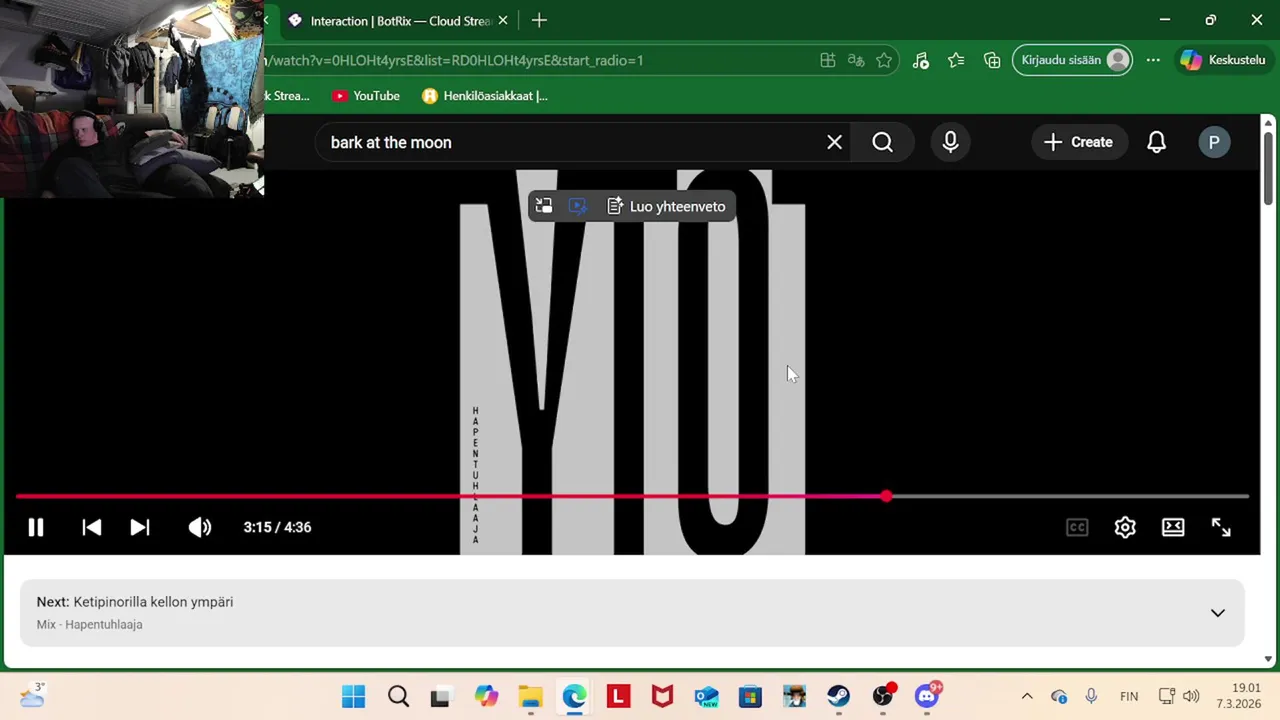Viewport: 1280px width, 720px height.
Task: Click the browser address bar URL
Action: 455,60
